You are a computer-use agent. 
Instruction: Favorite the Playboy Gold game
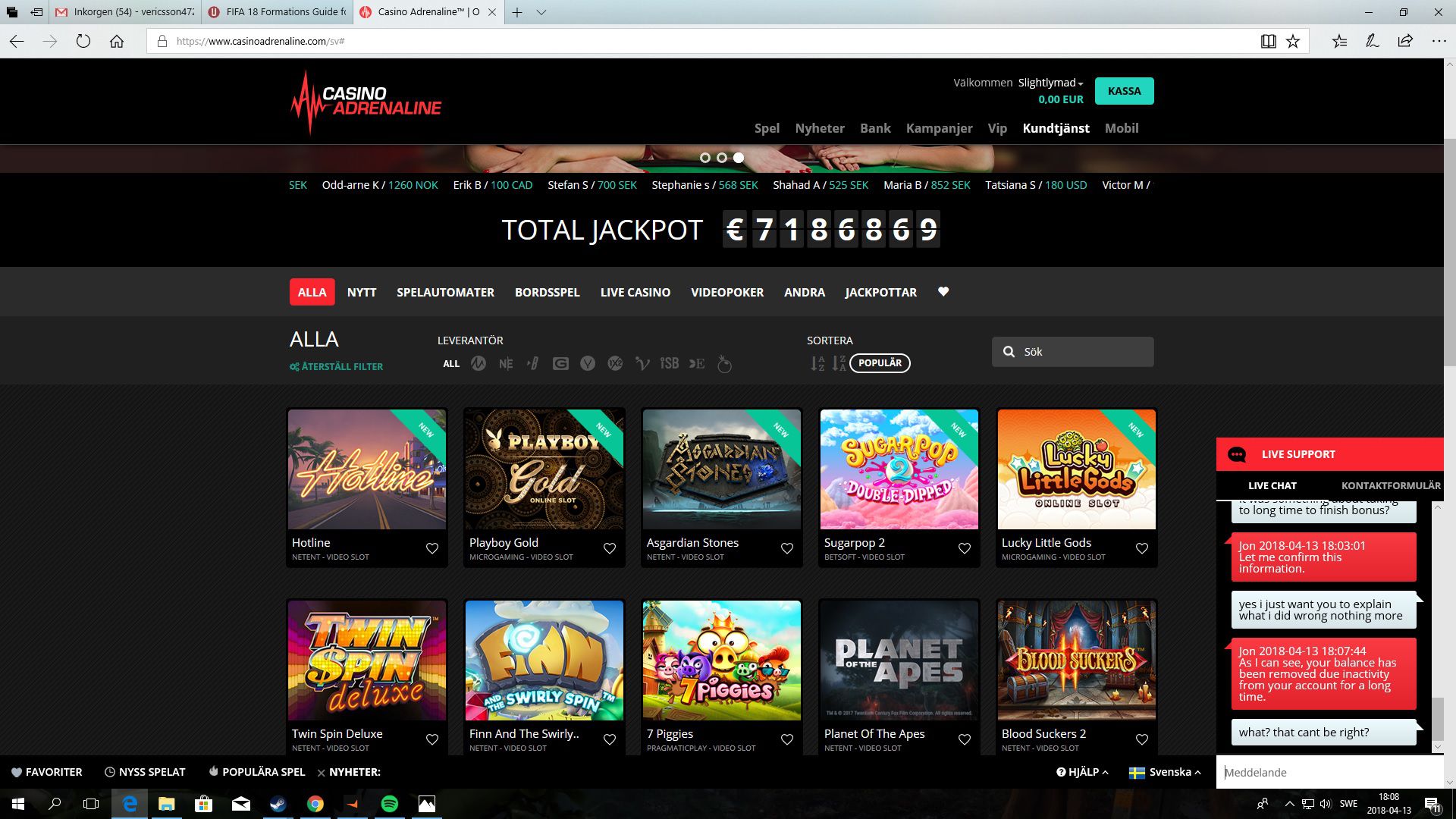(x=610, y=548)
